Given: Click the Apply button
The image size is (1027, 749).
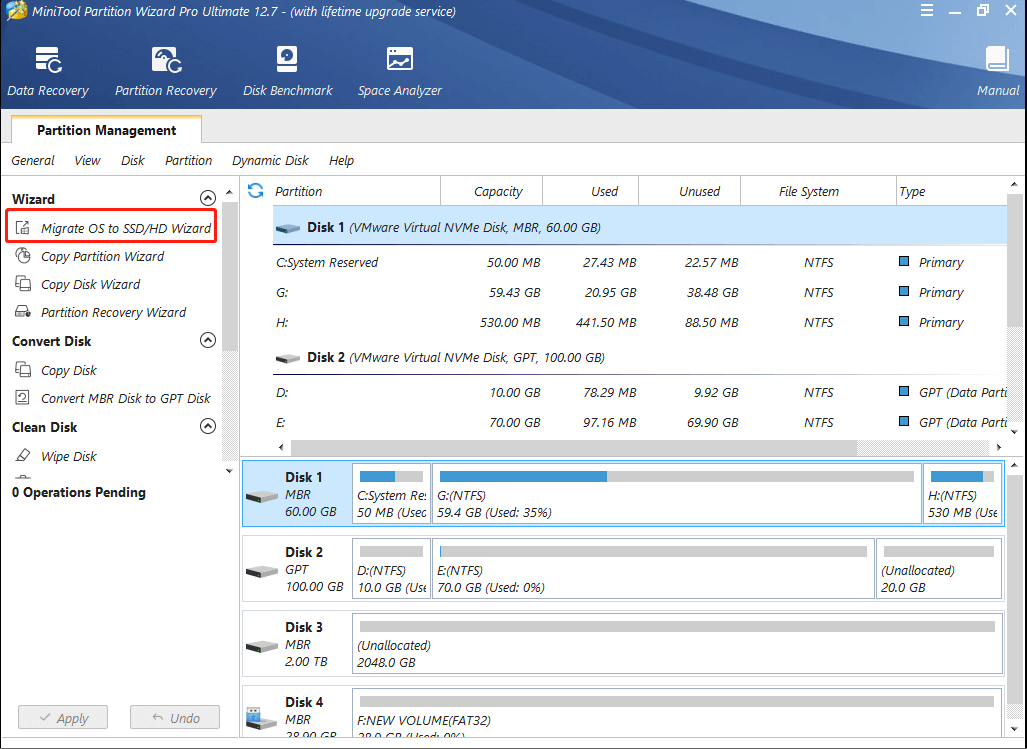Looking at the screenshot, I should [63, 718].
